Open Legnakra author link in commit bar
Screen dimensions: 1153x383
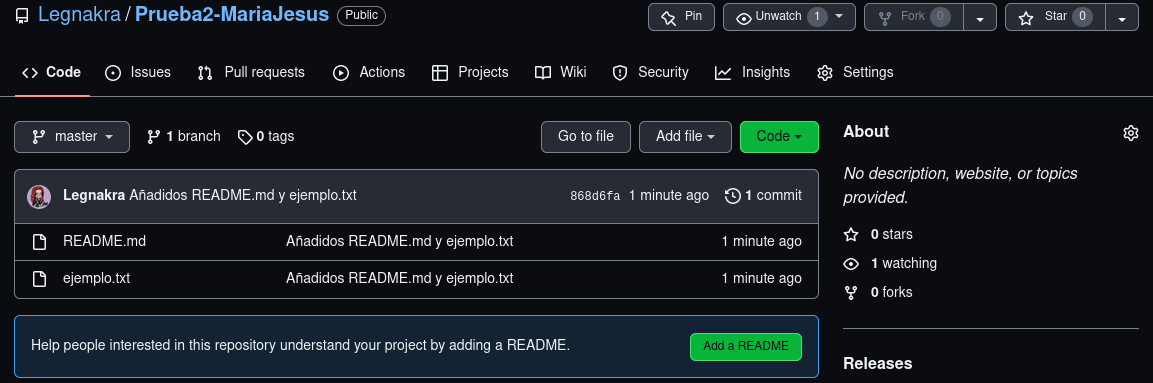click(94, 196)
